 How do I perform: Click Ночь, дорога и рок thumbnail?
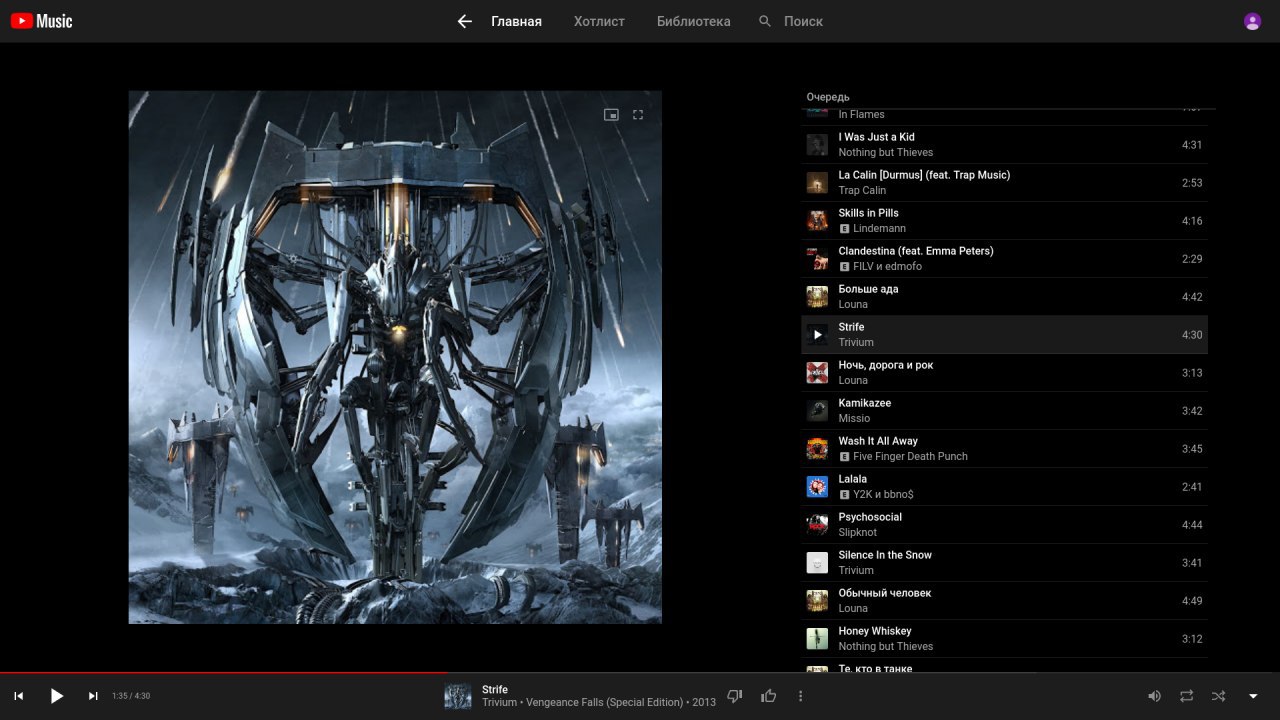(x=817, y=373)
